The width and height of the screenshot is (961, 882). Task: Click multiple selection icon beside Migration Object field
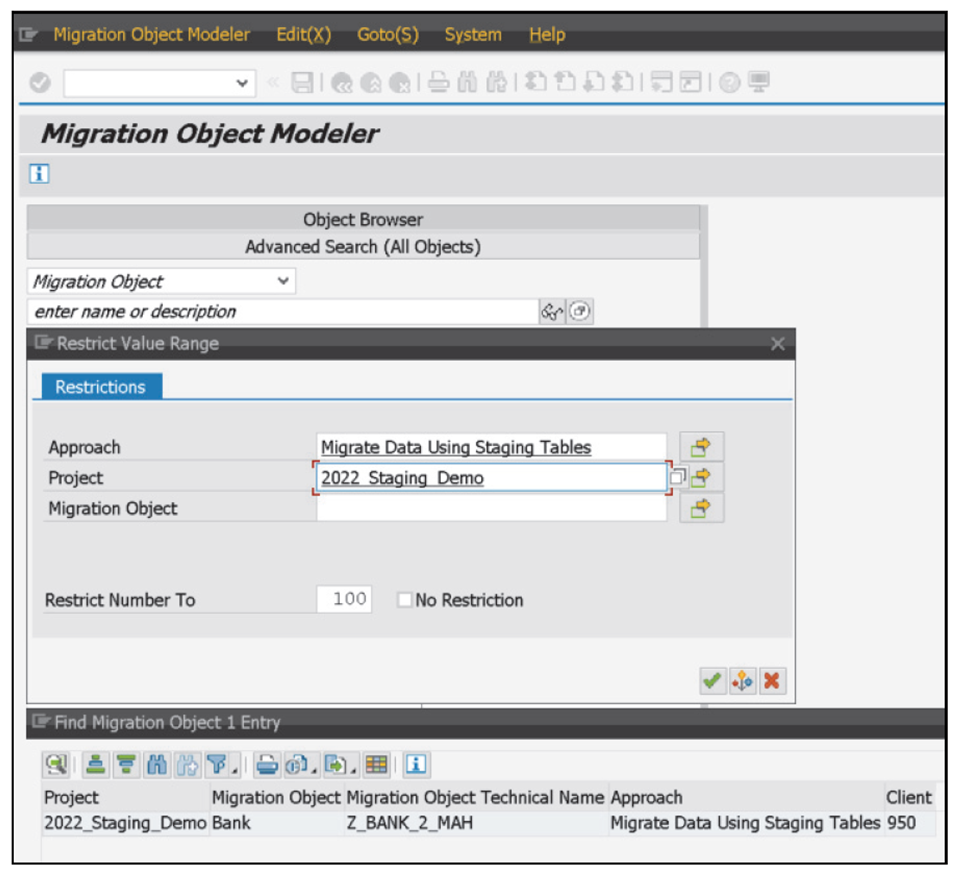[x=700, y=508]
